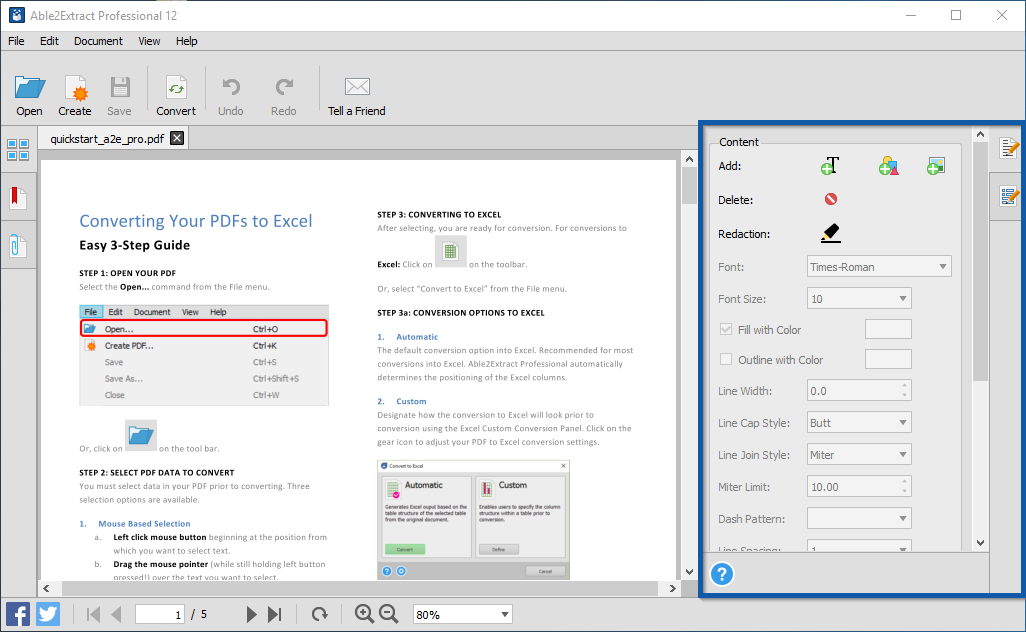The width and height of the screenshot is (1026, 632).
Task: Click the horizontal scrollbar right arrow
Action: (673, 588)
